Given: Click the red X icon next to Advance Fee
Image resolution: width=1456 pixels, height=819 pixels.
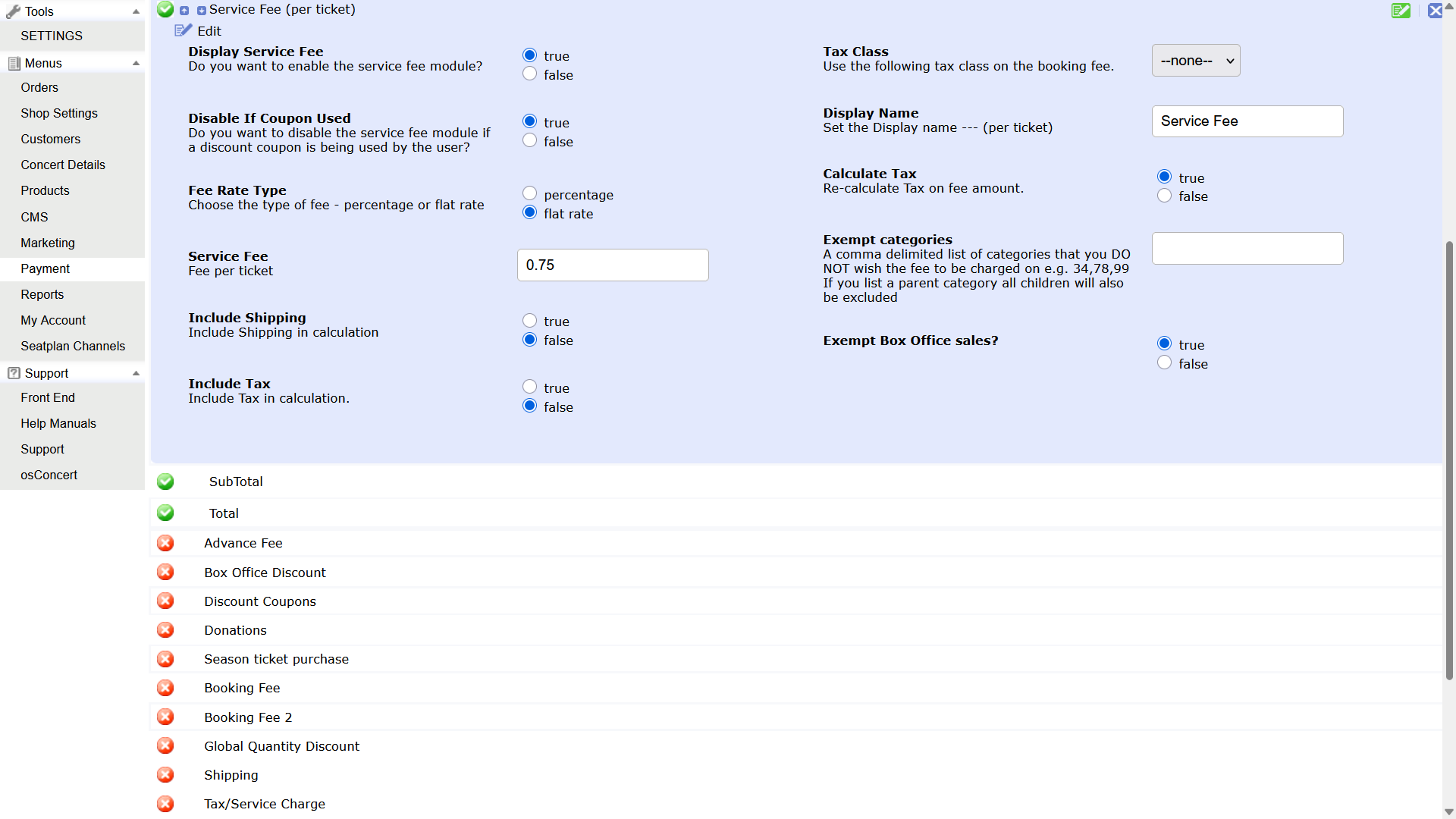Looking at the screenshot, I should click(x=165, y=543).
